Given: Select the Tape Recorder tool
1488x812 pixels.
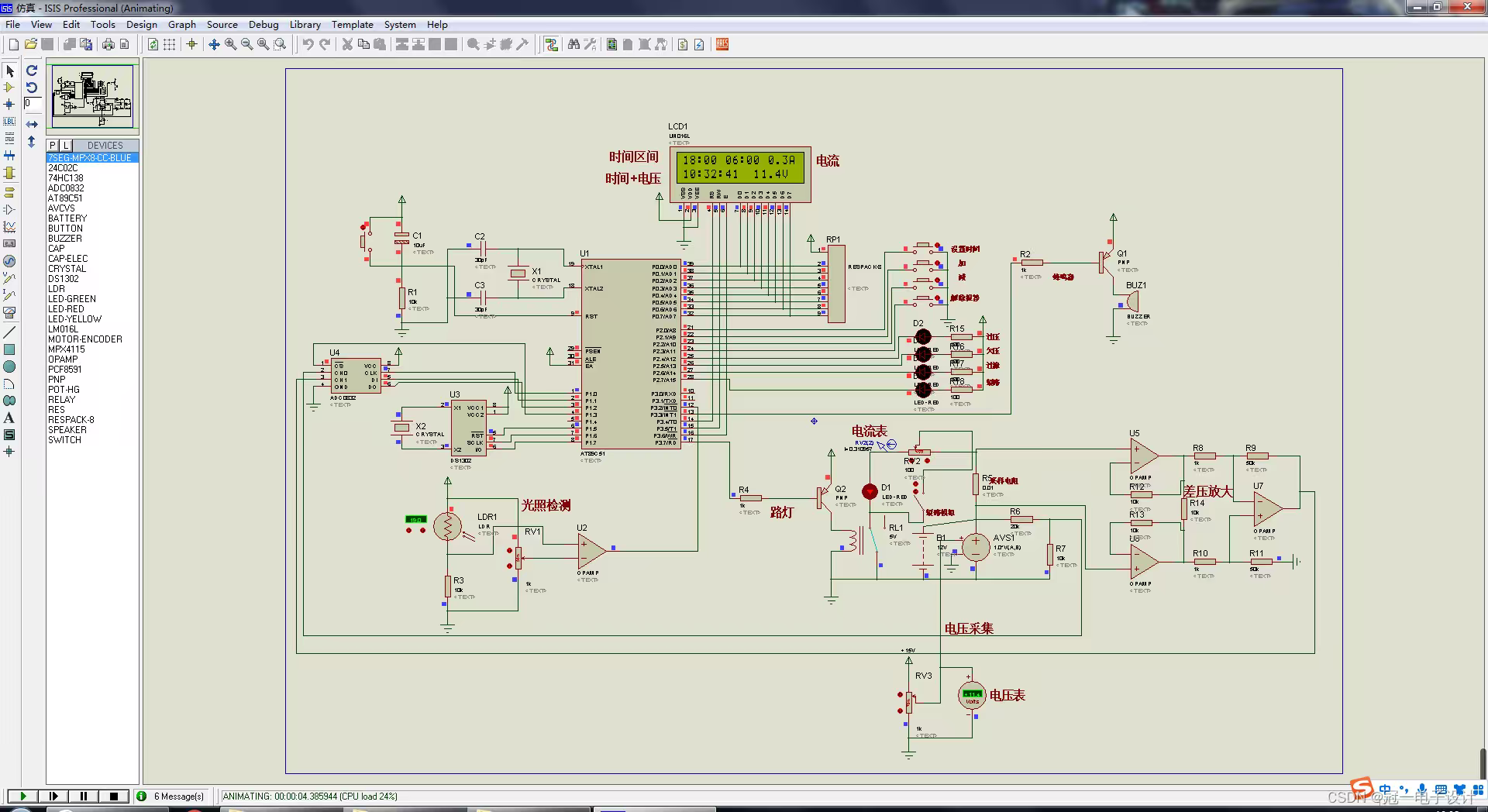Looking at the screenshot, I should (9, 243).
